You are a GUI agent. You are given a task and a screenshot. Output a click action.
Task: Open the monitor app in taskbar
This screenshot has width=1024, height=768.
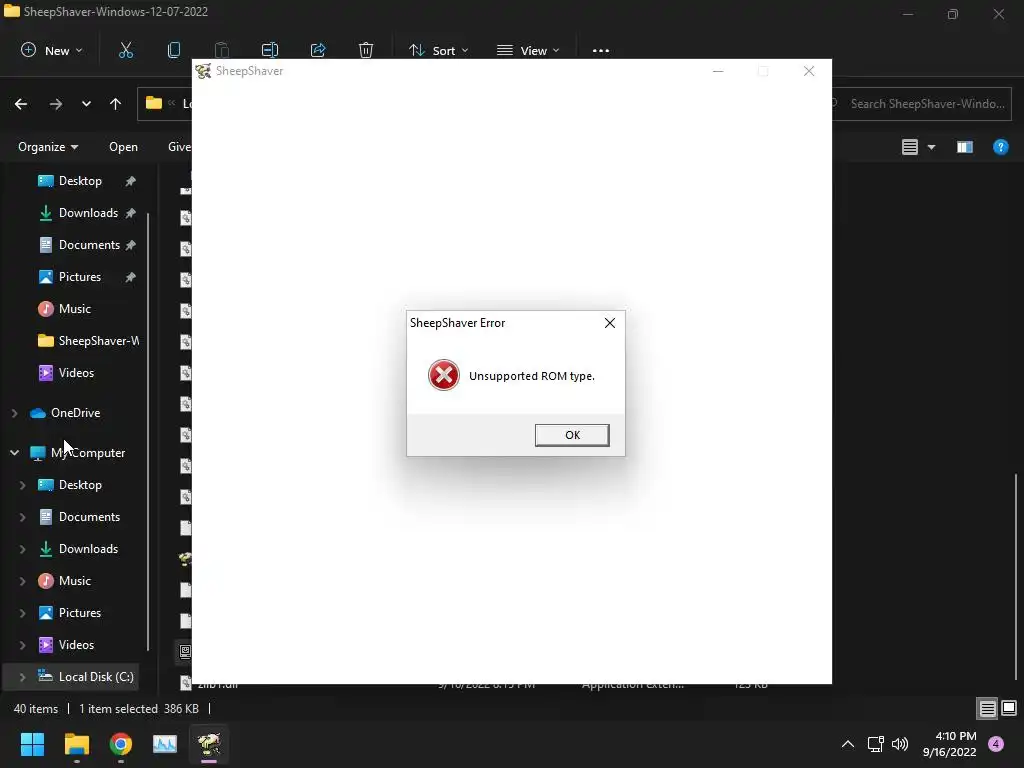click(x=165, y=744)
